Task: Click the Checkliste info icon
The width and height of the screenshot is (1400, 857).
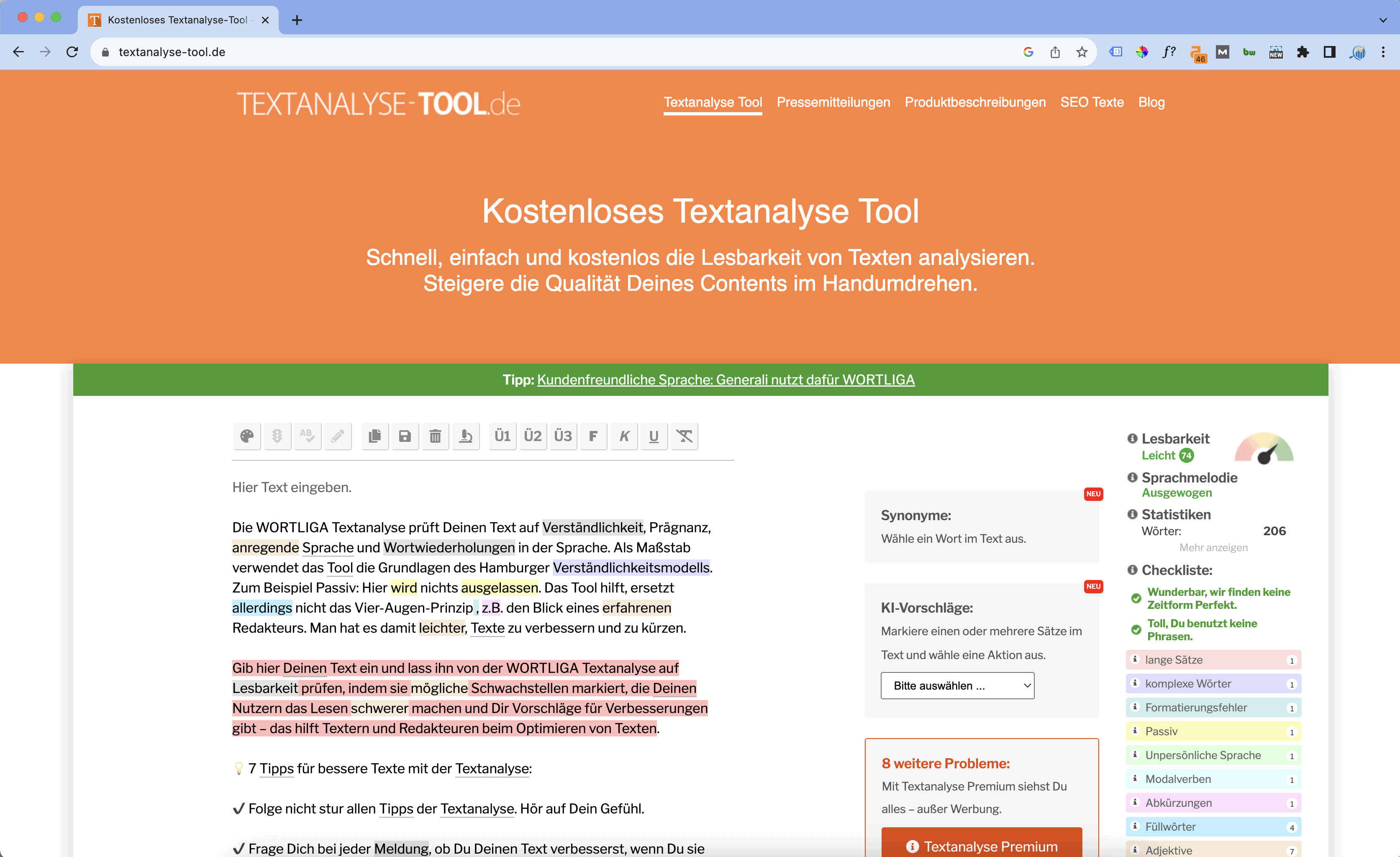Action: click(x=1132, y=570)
